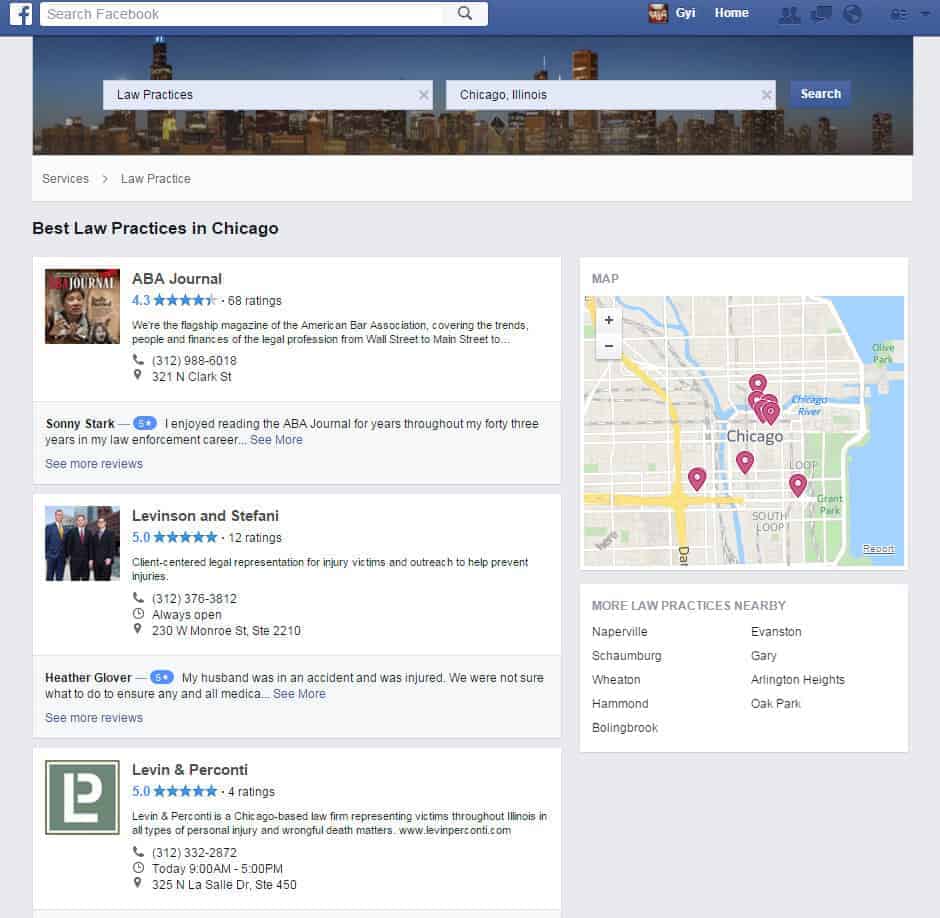Select Naperville in nearby law practices
940x918 pixels.
tap(619, 631)
